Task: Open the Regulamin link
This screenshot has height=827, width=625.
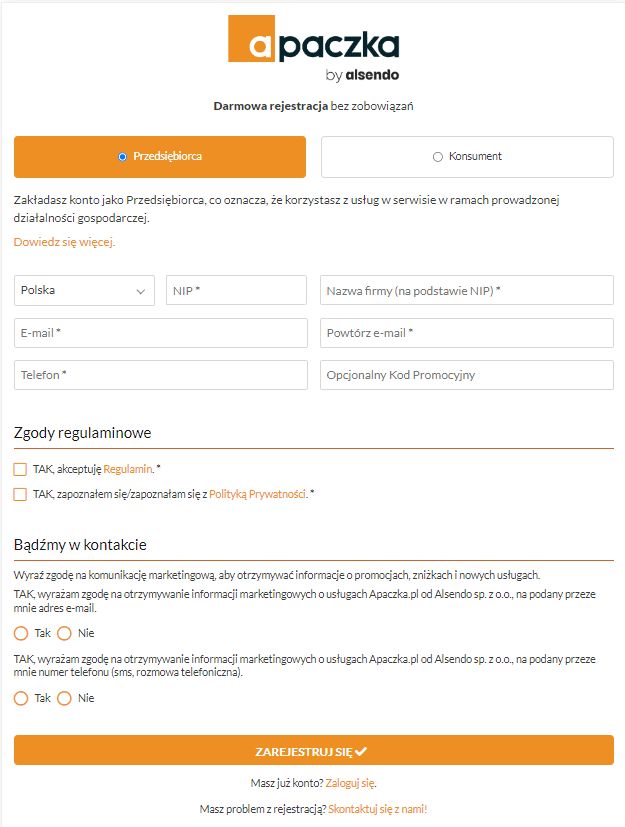Action: 127,469
